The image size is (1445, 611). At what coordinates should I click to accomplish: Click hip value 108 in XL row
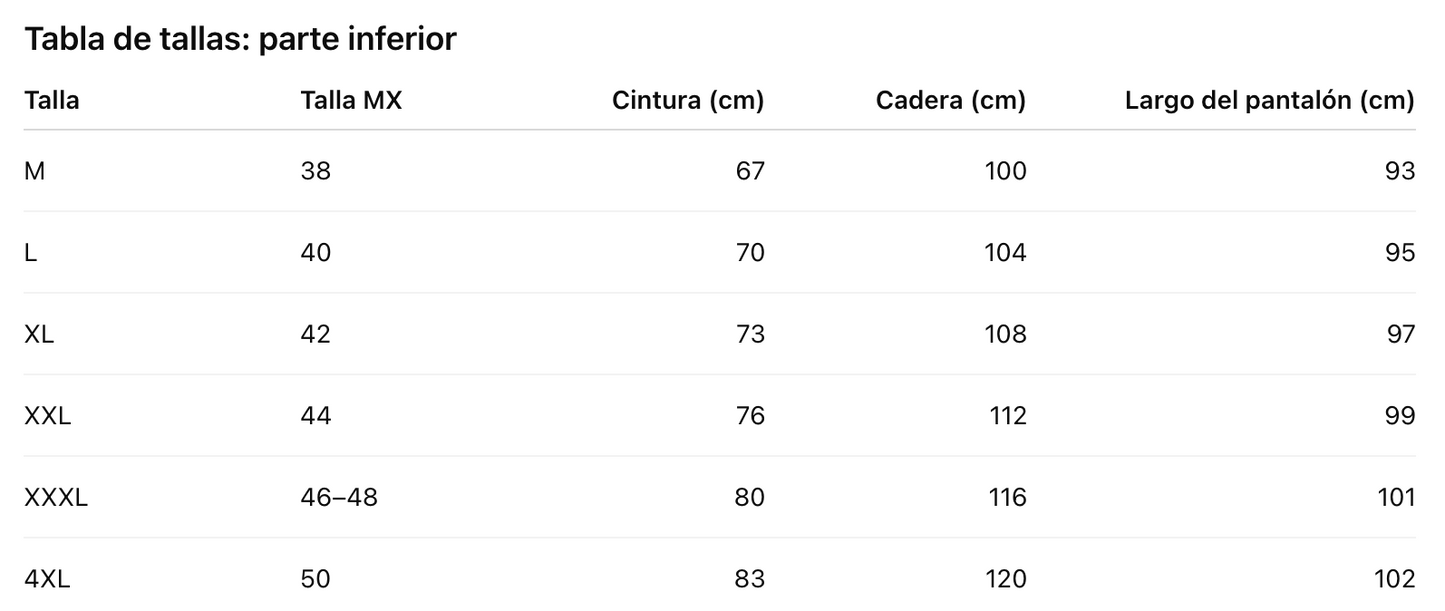[1007, 334]
